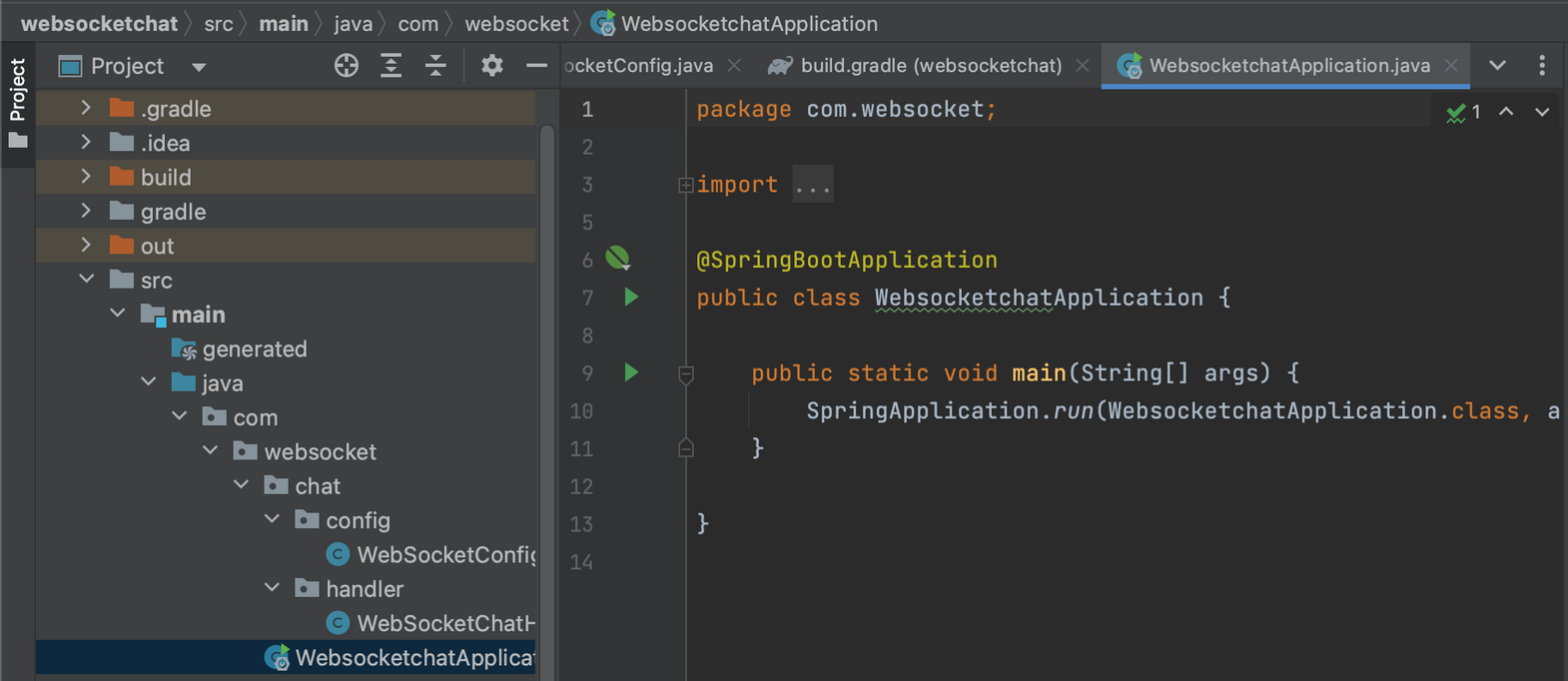The image size is (1568, 681).
Task: Collapse main method fold marker on line 9
Action: point(686,374)
